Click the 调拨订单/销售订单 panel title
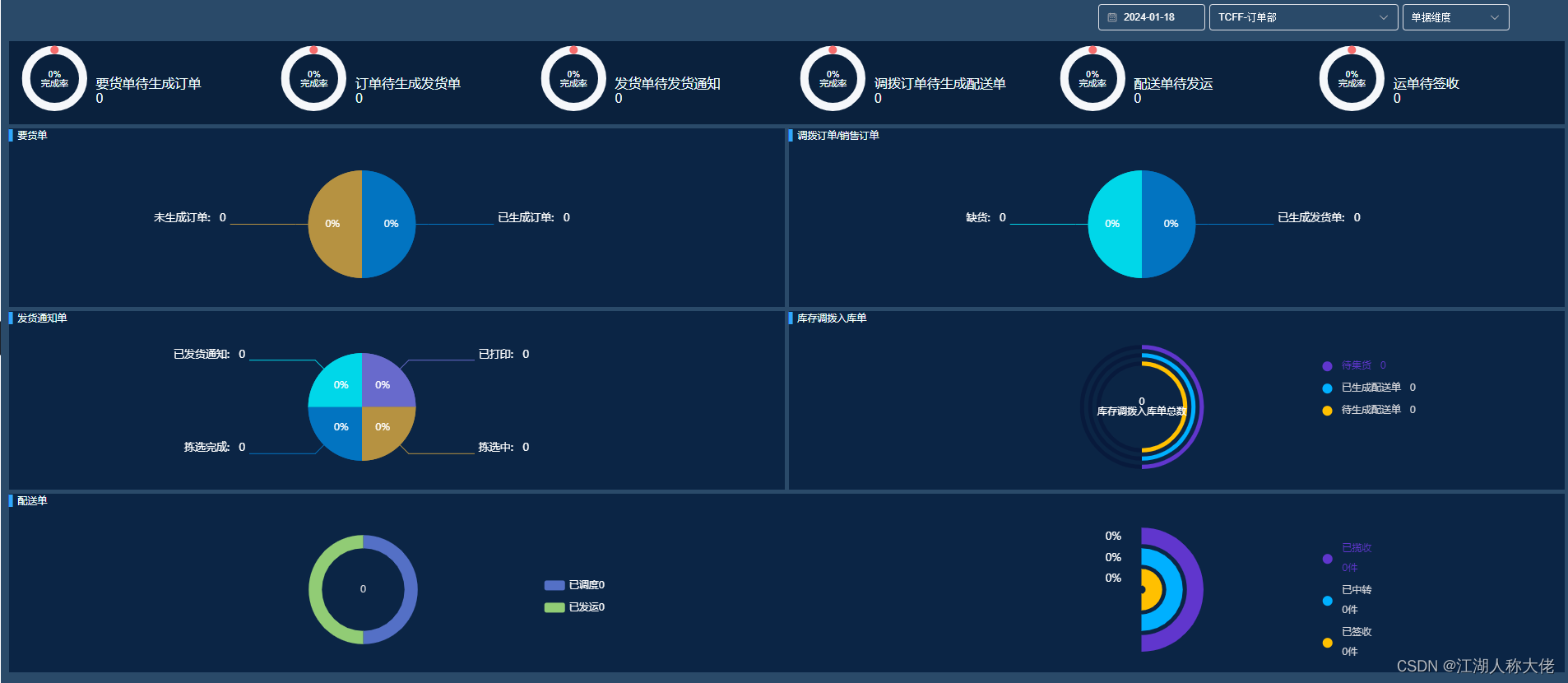The image size is (1568, 683). tap(837, 135)
